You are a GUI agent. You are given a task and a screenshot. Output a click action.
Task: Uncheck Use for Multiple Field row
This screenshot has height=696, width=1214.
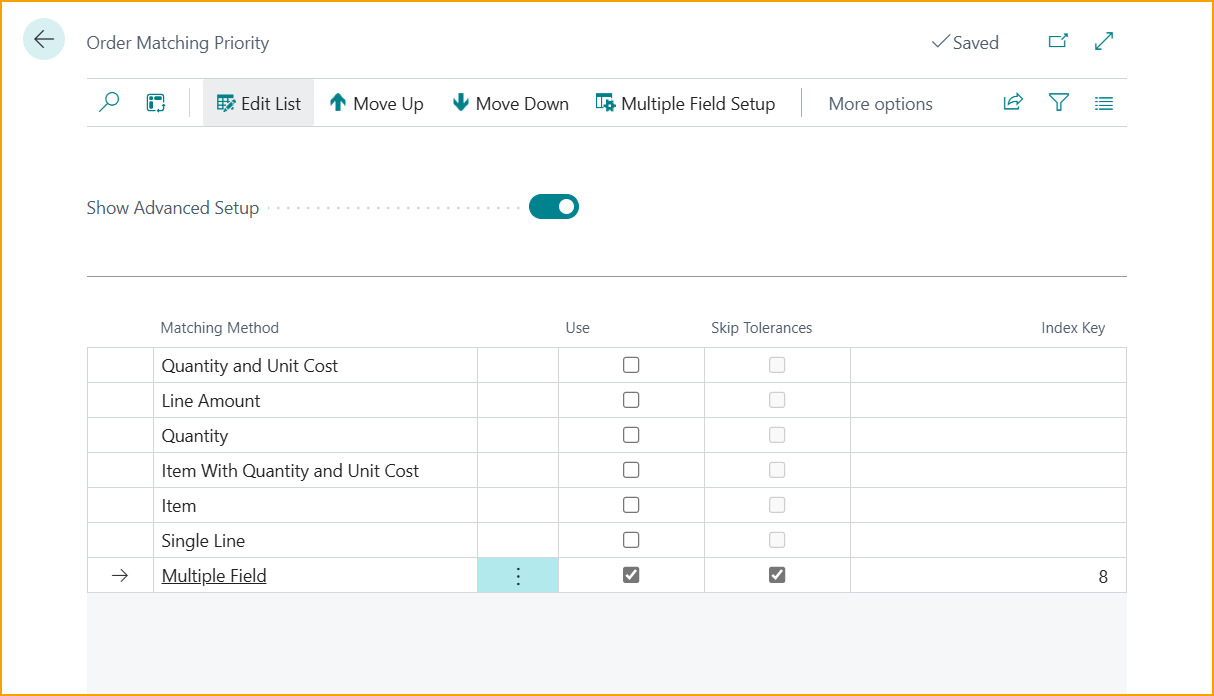(631, 575)
